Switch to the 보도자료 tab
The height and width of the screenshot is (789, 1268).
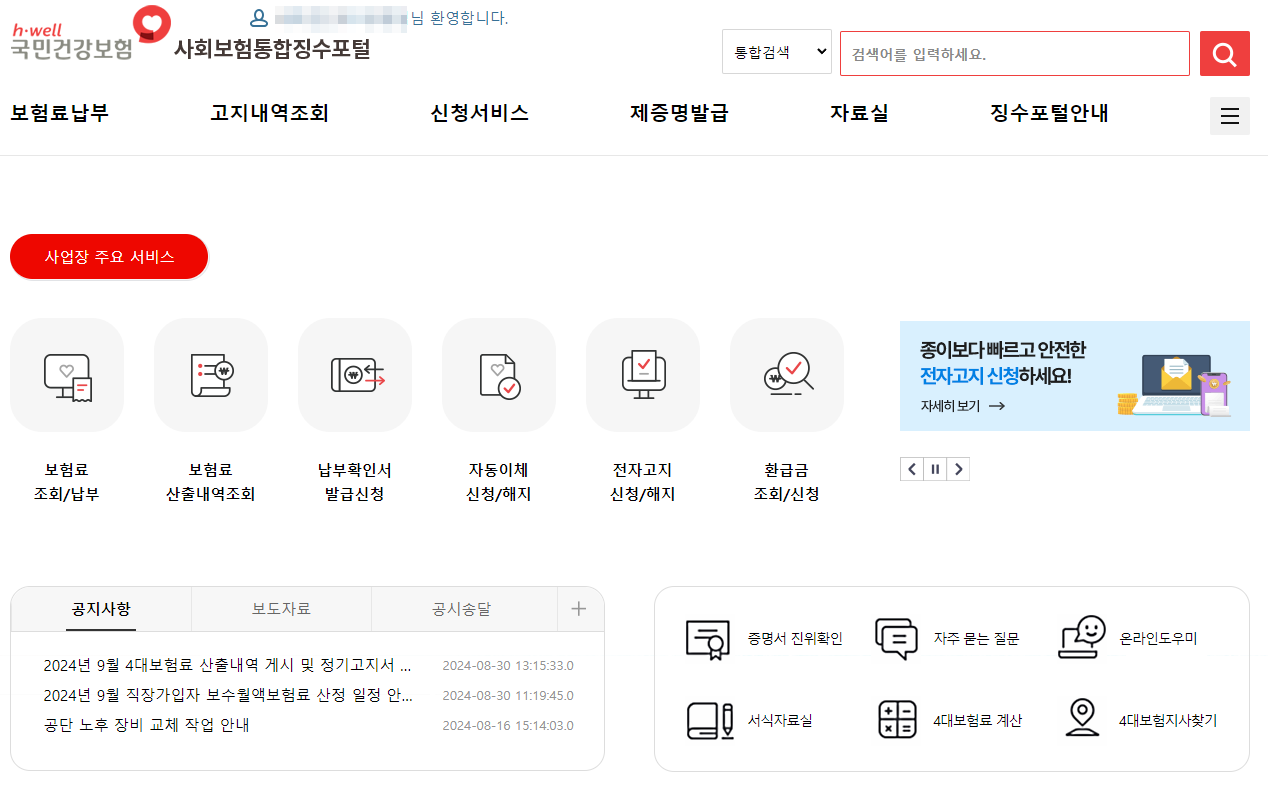click(x=281, y=609)
